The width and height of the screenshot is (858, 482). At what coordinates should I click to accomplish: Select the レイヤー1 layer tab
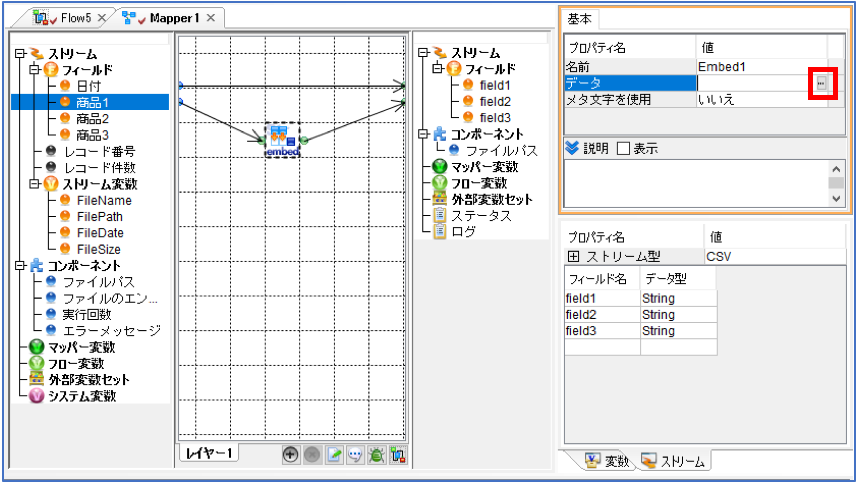(209, 453)
